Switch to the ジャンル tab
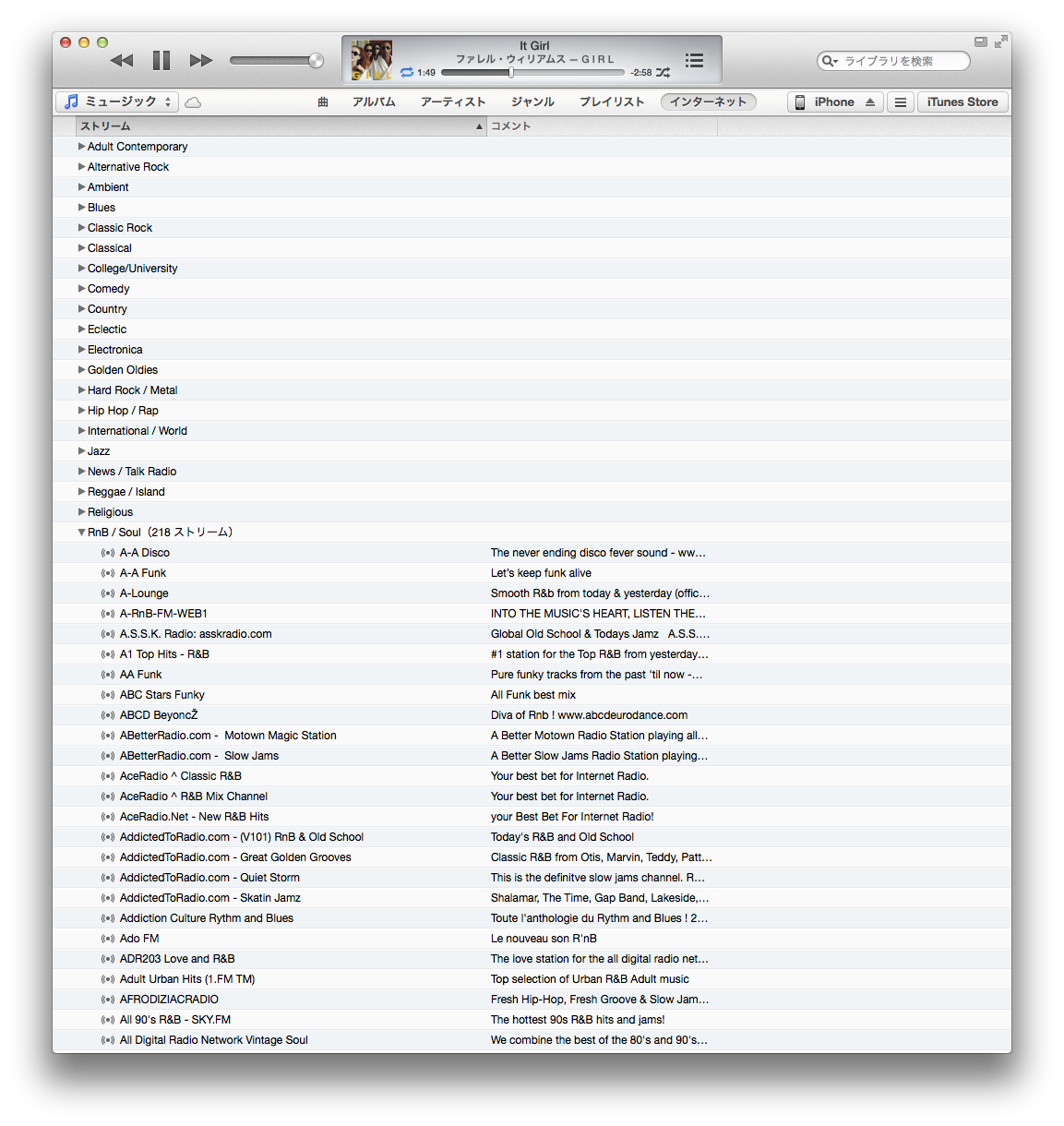1064x1126 pixels. pos(532,102)
